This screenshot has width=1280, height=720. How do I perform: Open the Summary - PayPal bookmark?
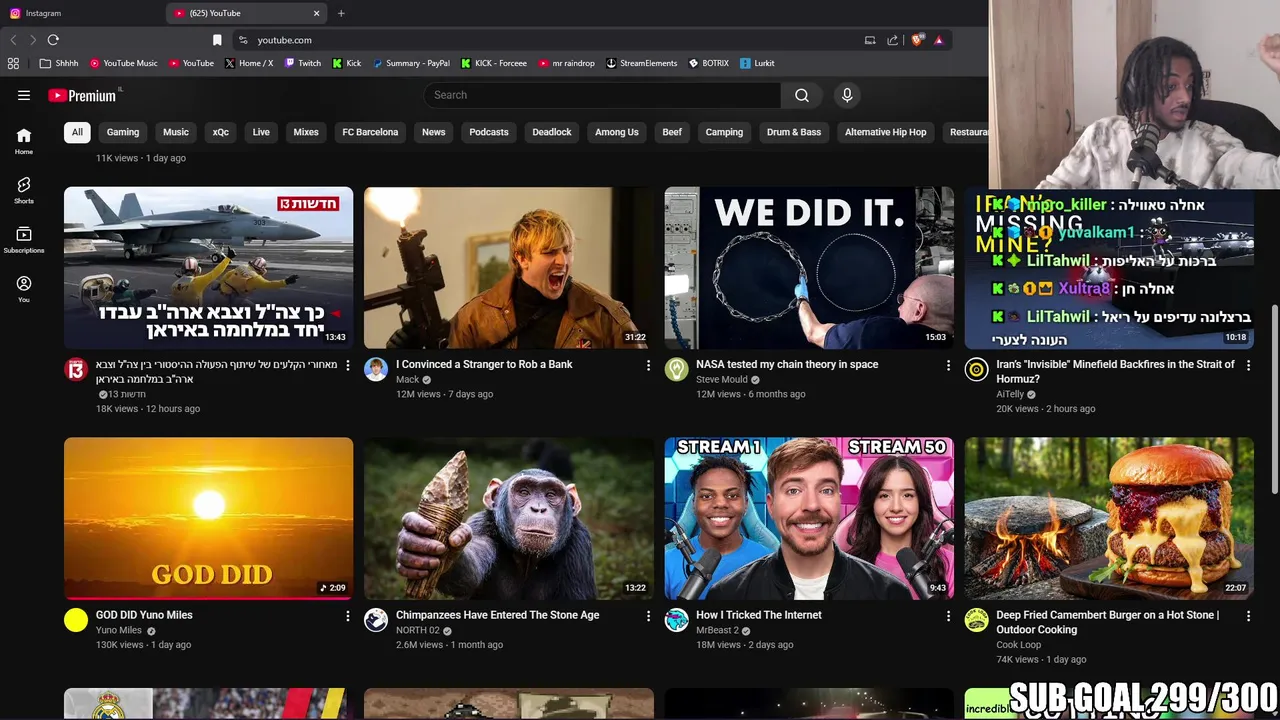(411, 63)
